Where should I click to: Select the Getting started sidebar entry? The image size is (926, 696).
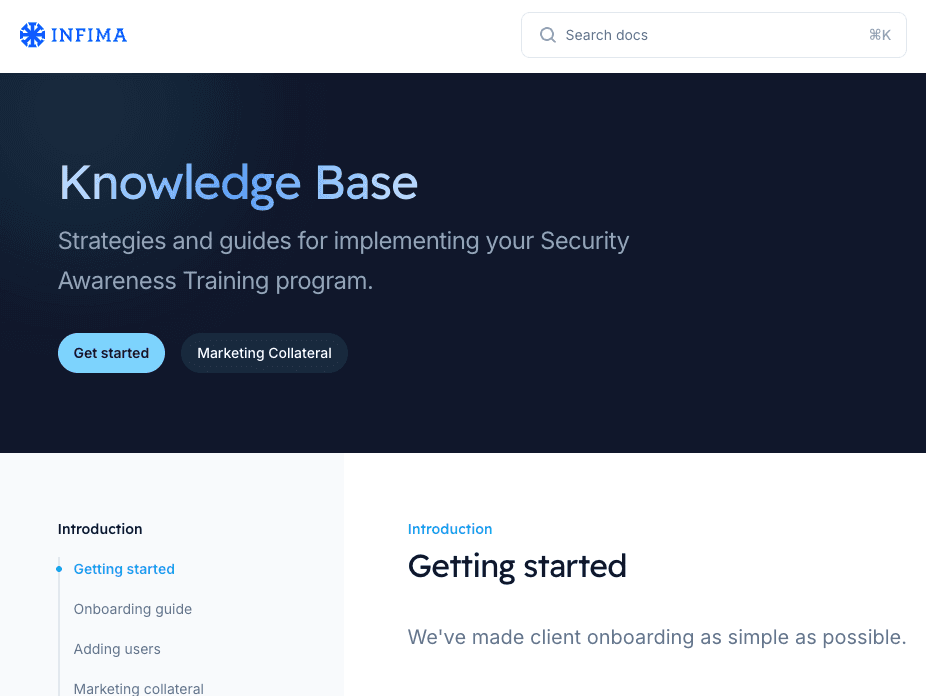click(x=124, y=568)
